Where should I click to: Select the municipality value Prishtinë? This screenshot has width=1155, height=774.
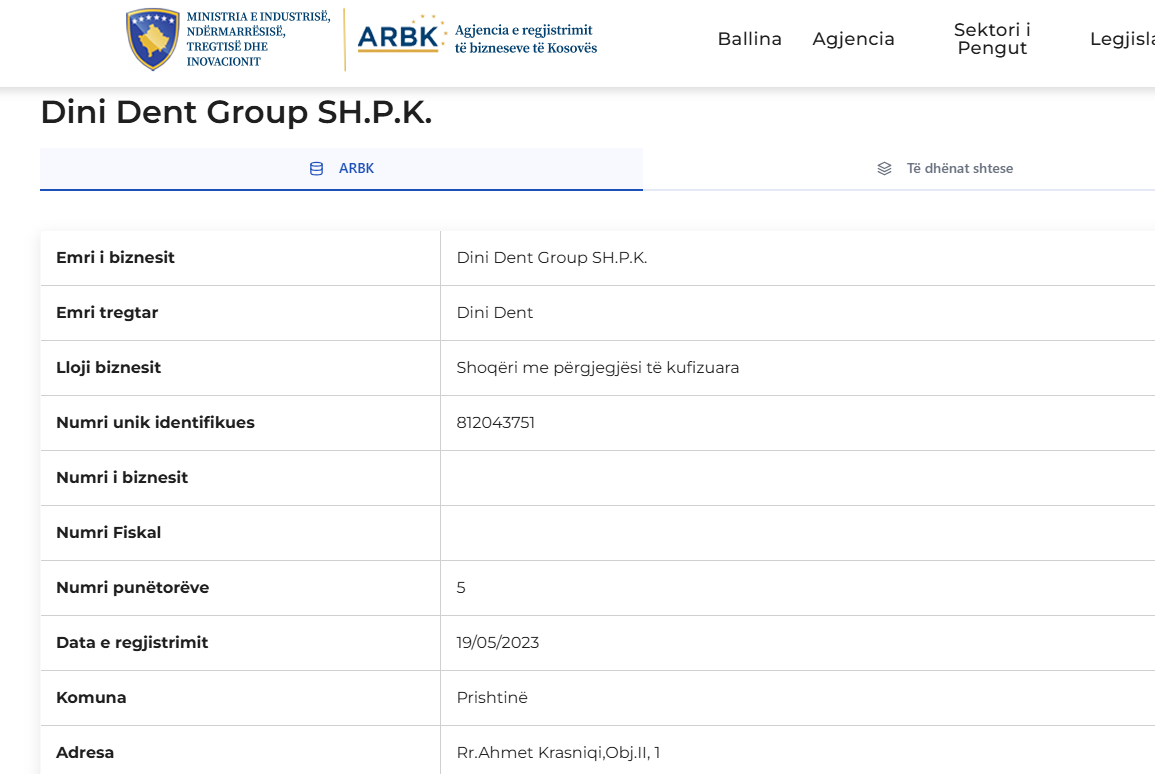click(492, 697)
